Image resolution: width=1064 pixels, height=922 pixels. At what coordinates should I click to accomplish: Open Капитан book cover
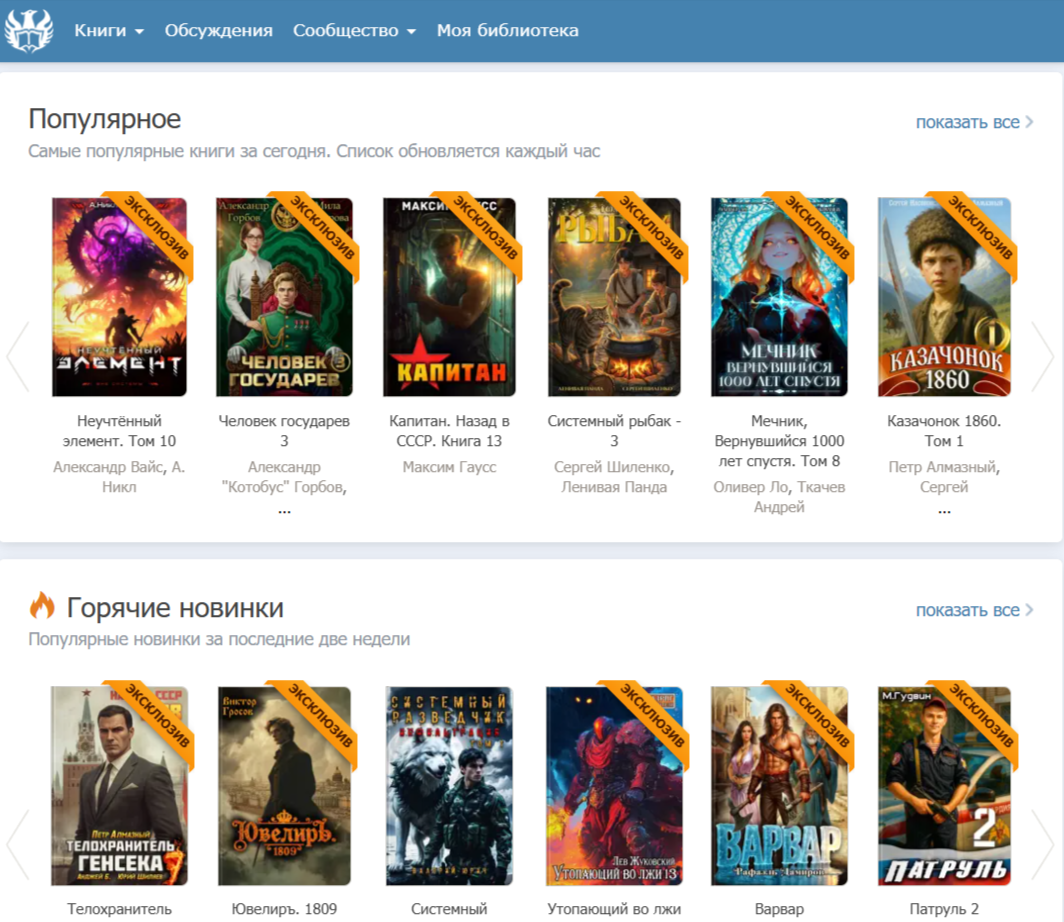point(449,296)
